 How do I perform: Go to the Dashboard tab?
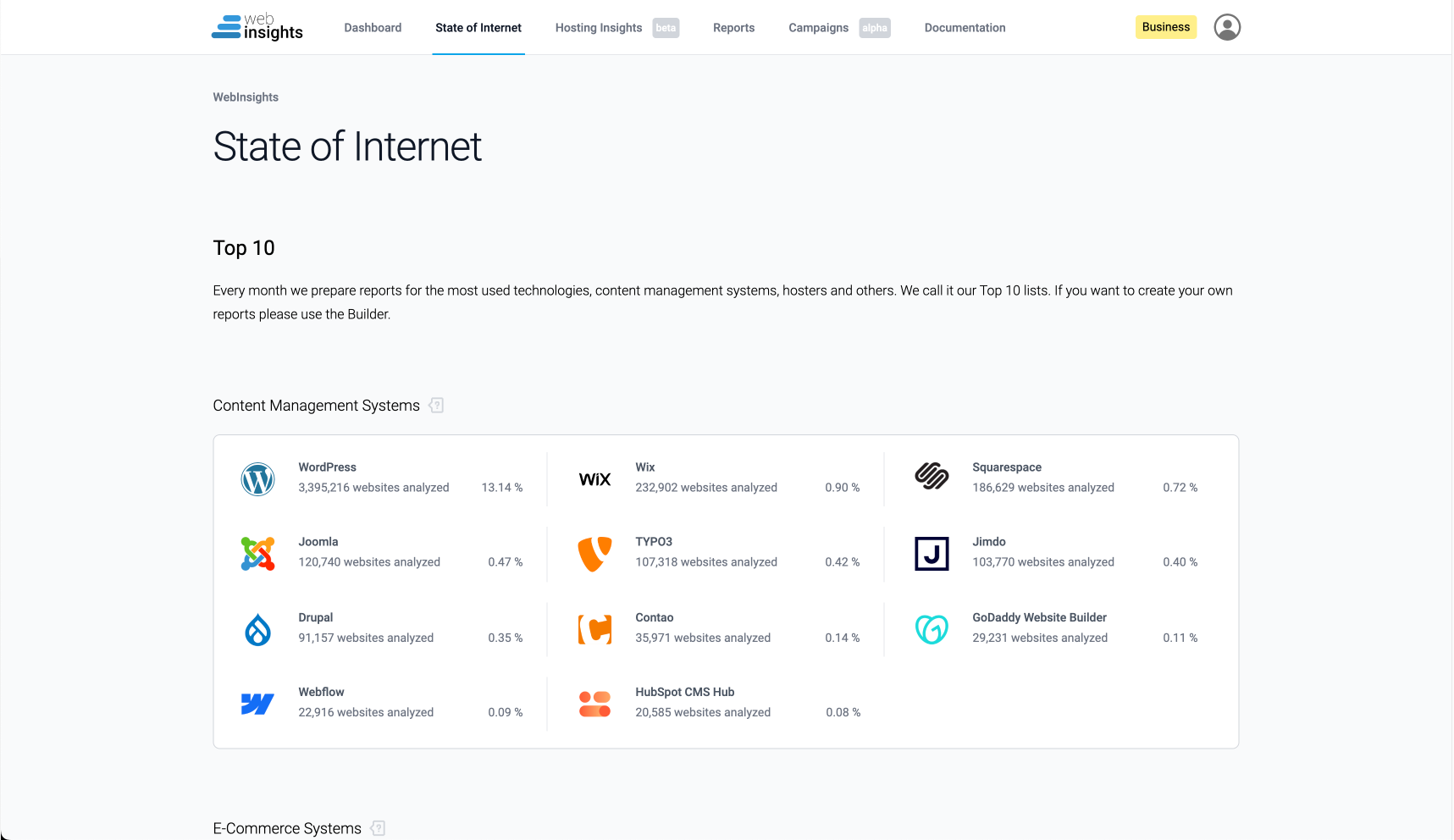point(373,28)
